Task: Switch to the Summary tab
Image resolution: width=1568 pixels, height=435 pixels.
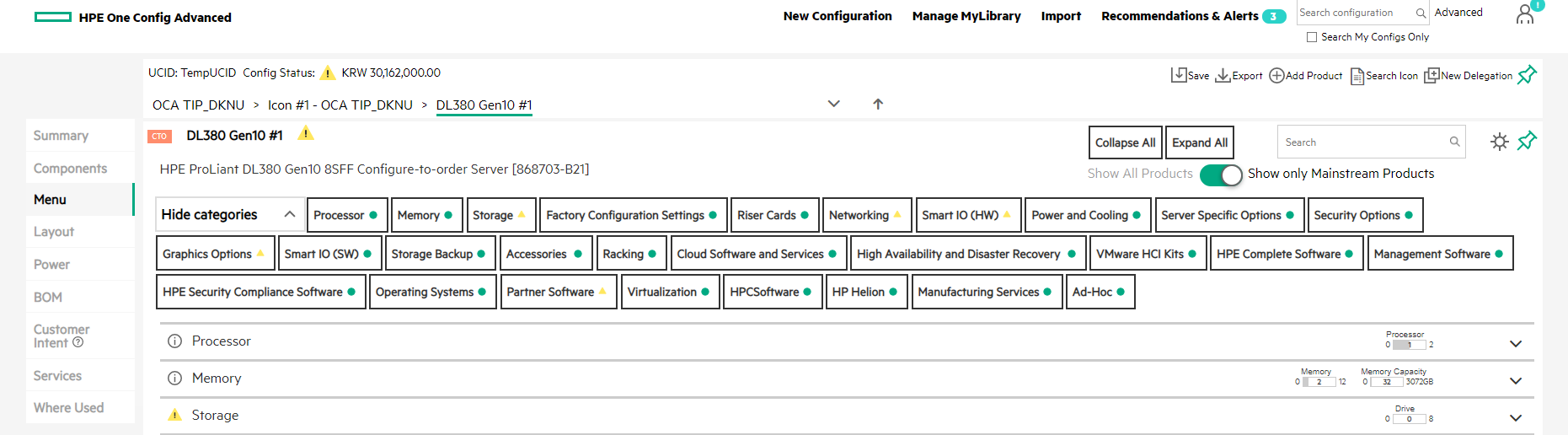Action: (80, 136)
